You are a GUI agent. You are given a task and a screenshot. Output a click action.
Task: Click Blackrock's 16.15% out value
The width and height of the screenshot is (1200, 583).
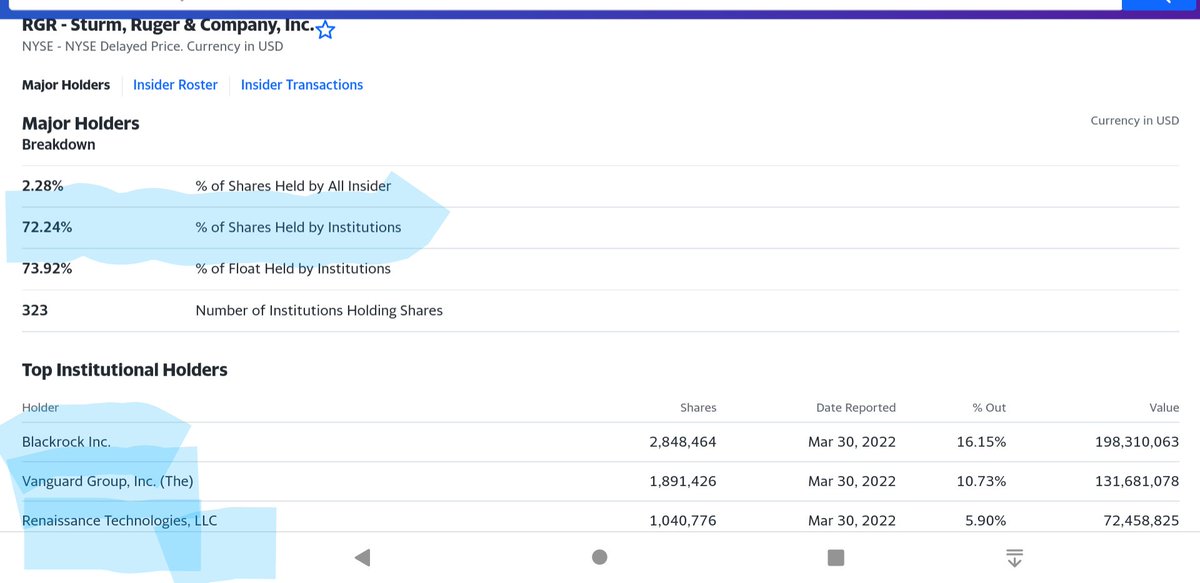[x=982, y=441]
